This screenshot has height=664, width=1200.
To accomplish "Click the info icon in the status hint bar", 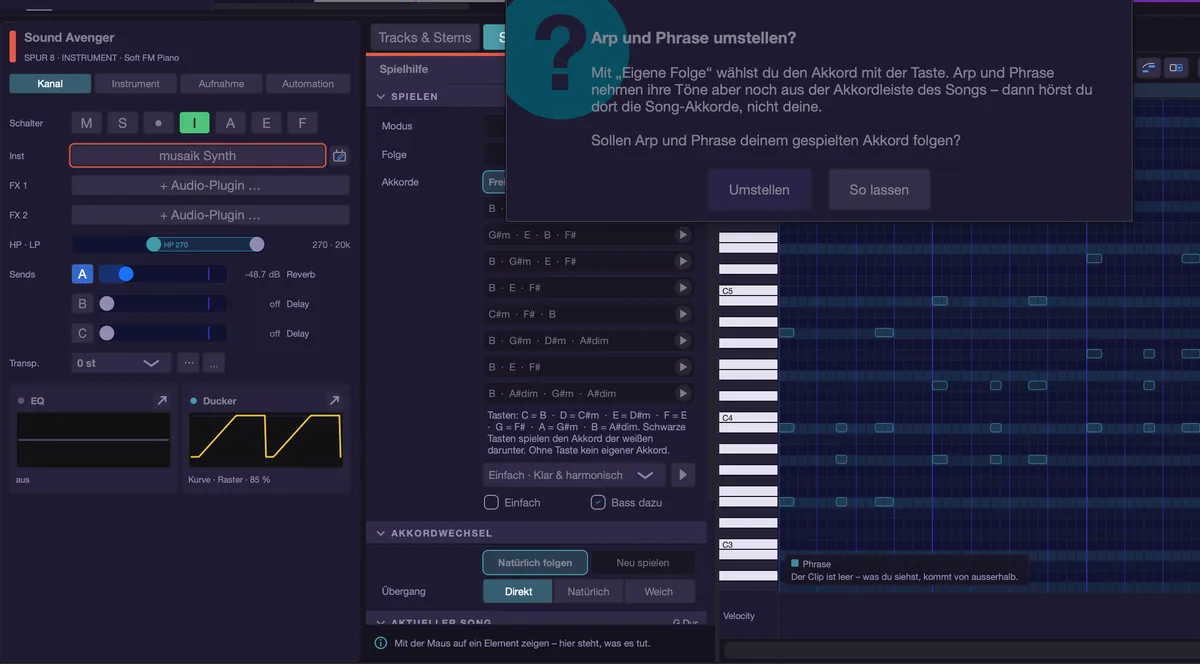I will (x=380, y=644).
